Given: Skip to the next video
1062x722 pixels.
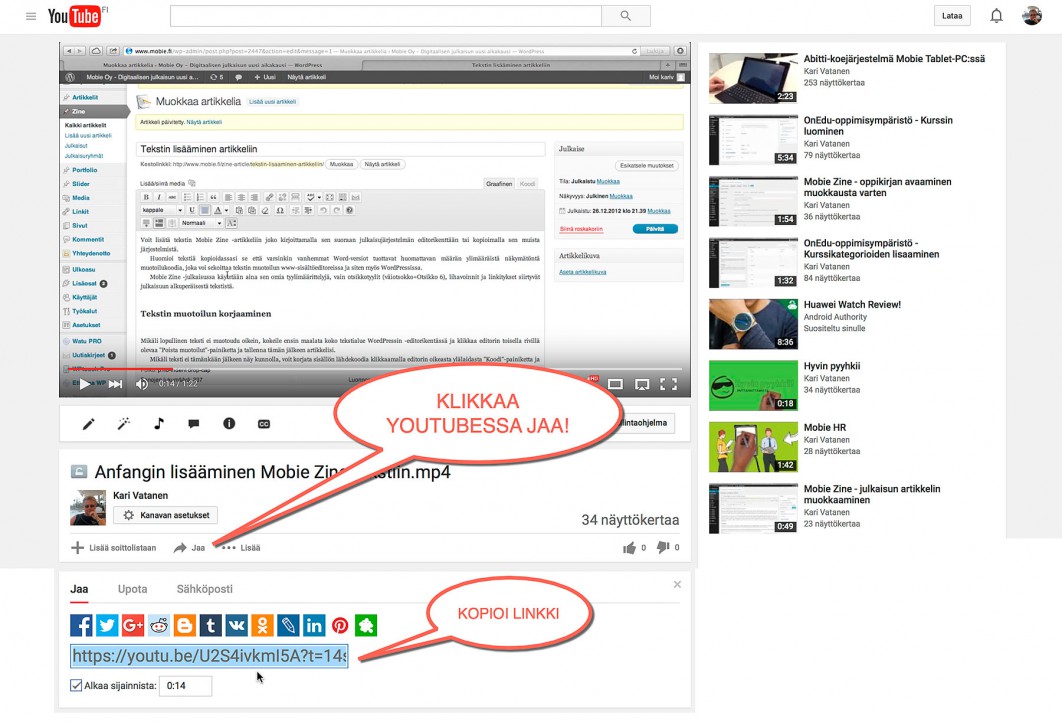Looking at the screenshot, I should 116,384.
